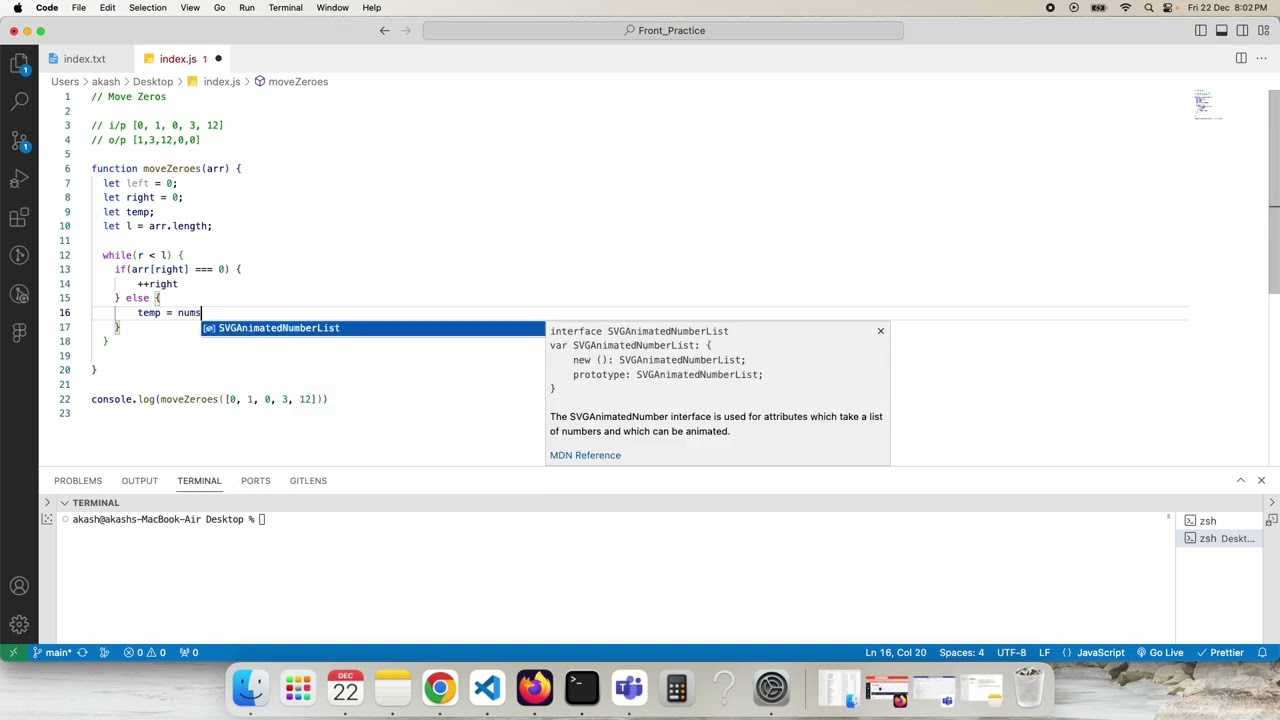Click the Ln 16, Col 20 indicator
This screenshot has height=720, width=1280.
[894, 653]
